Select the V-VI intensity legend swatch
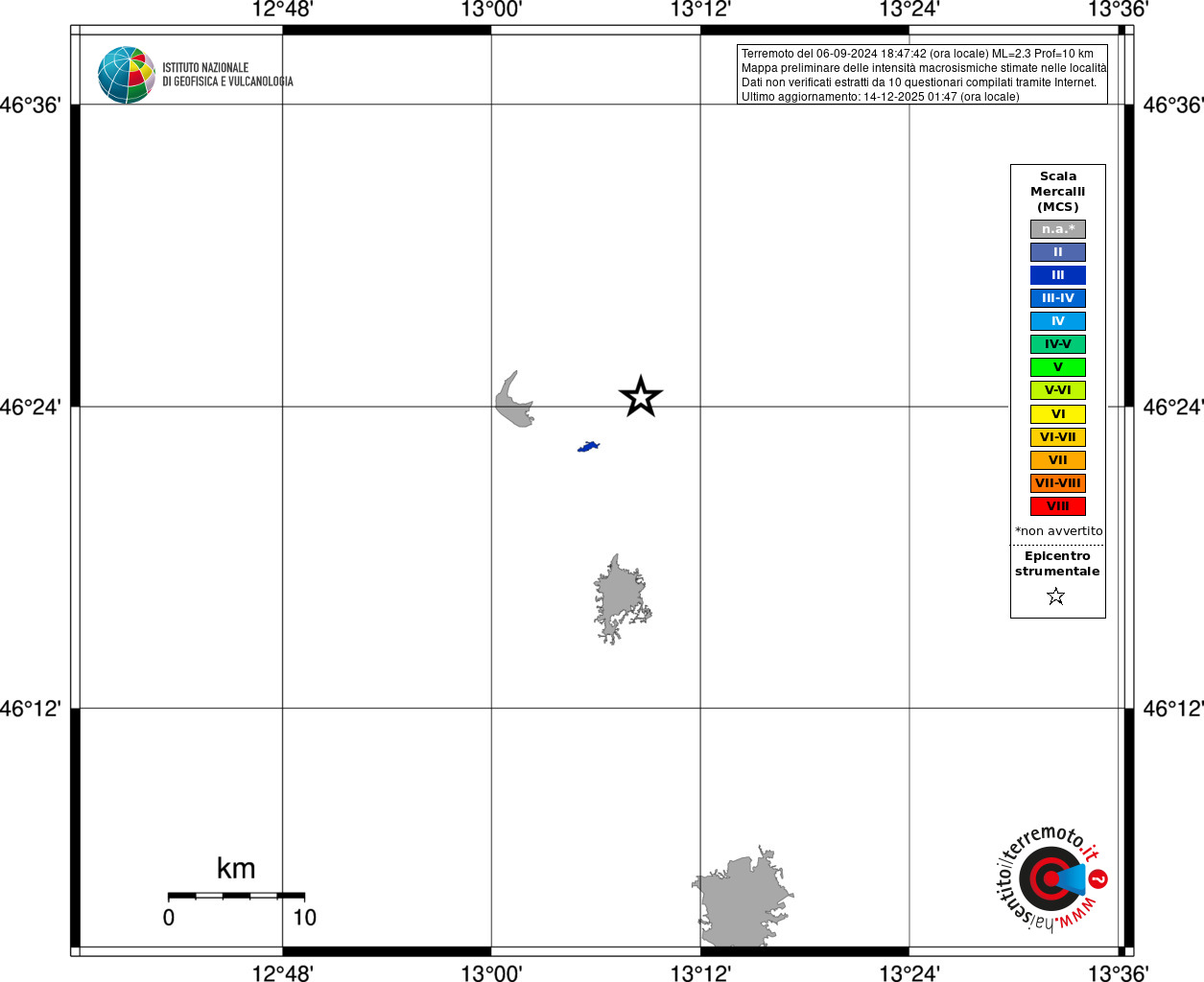 tap(1058, 390)
